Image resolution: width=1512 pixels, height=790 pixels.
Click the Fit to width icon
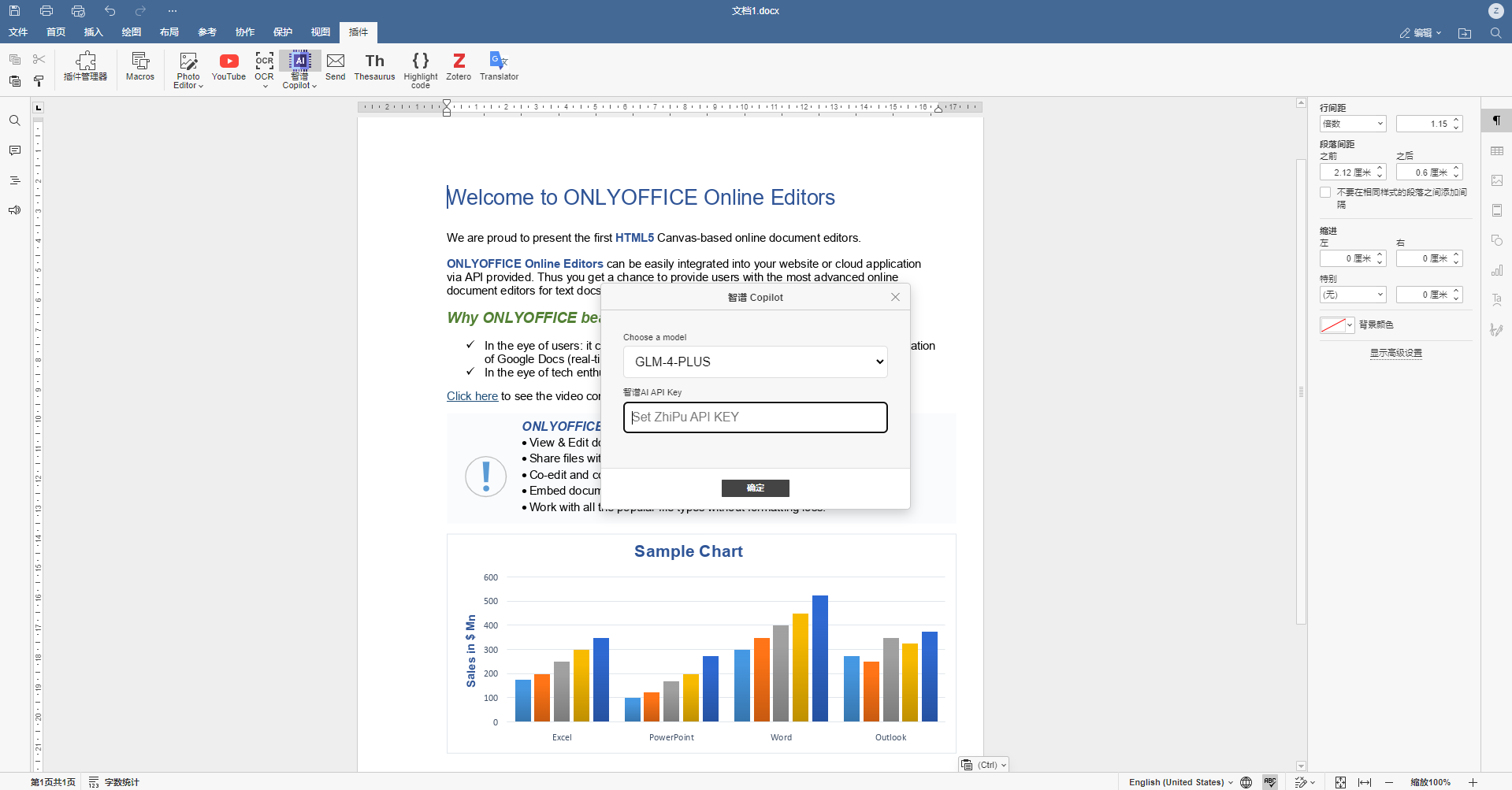pyautogui.click(x=1365, y=782)
